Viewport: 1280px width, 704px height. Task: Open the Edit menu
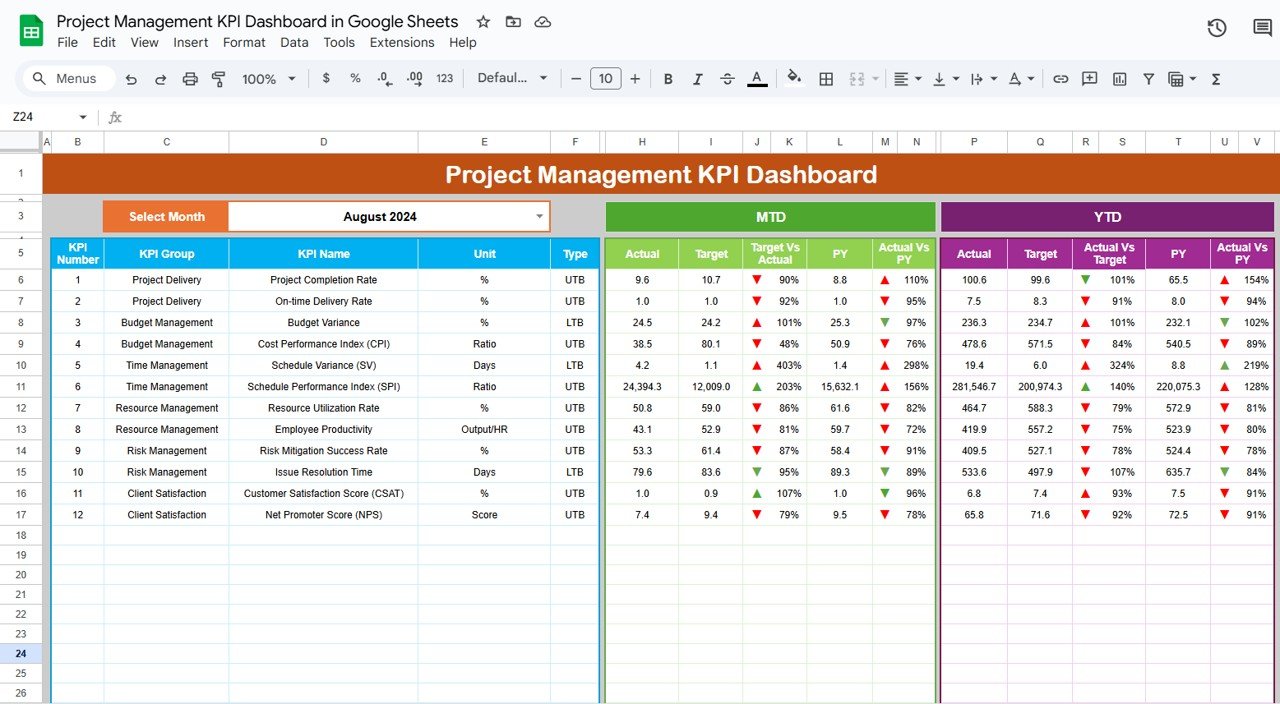point(104,43)
